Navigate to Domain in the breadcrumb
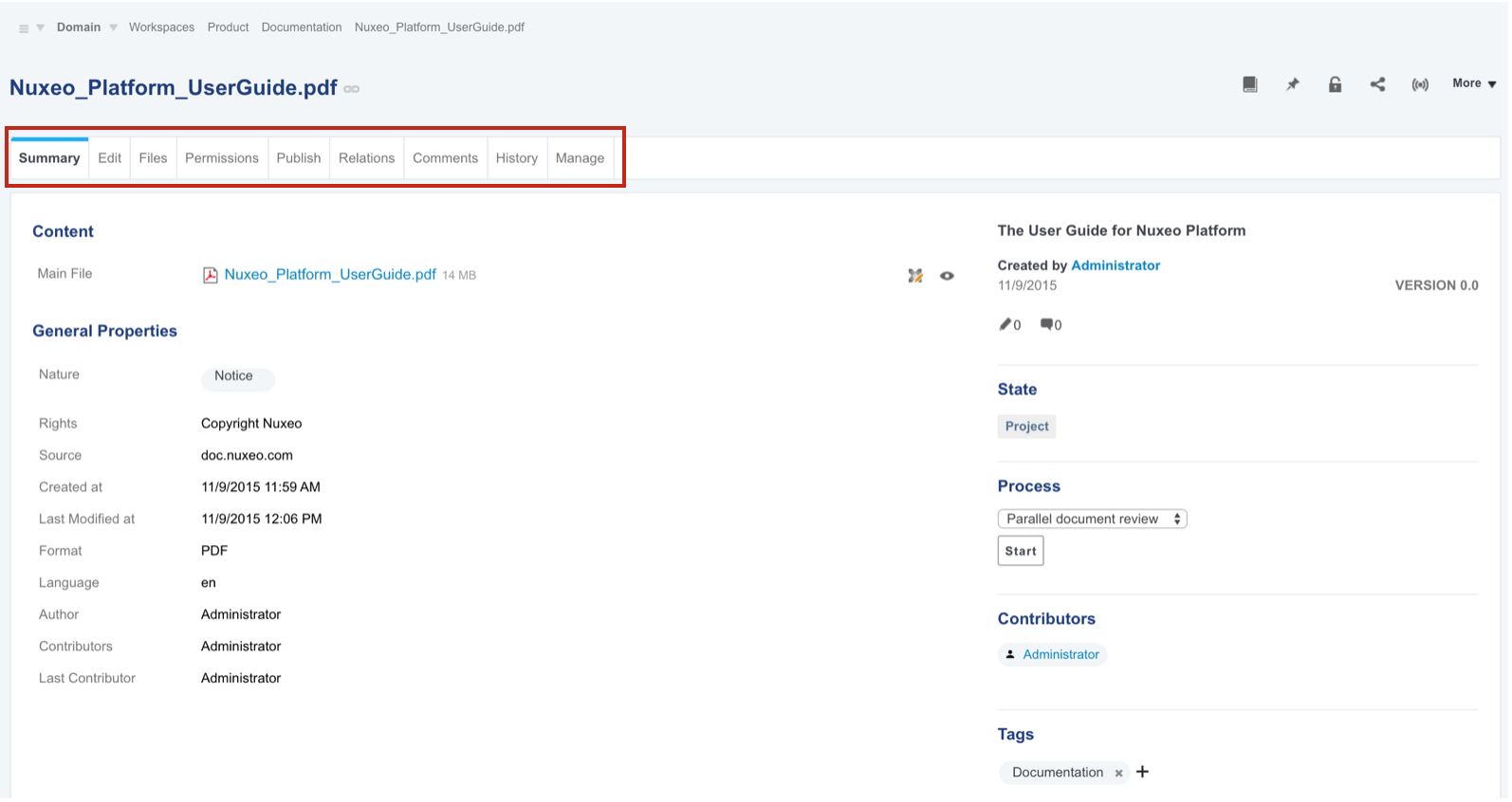 (x=79, y=27)
